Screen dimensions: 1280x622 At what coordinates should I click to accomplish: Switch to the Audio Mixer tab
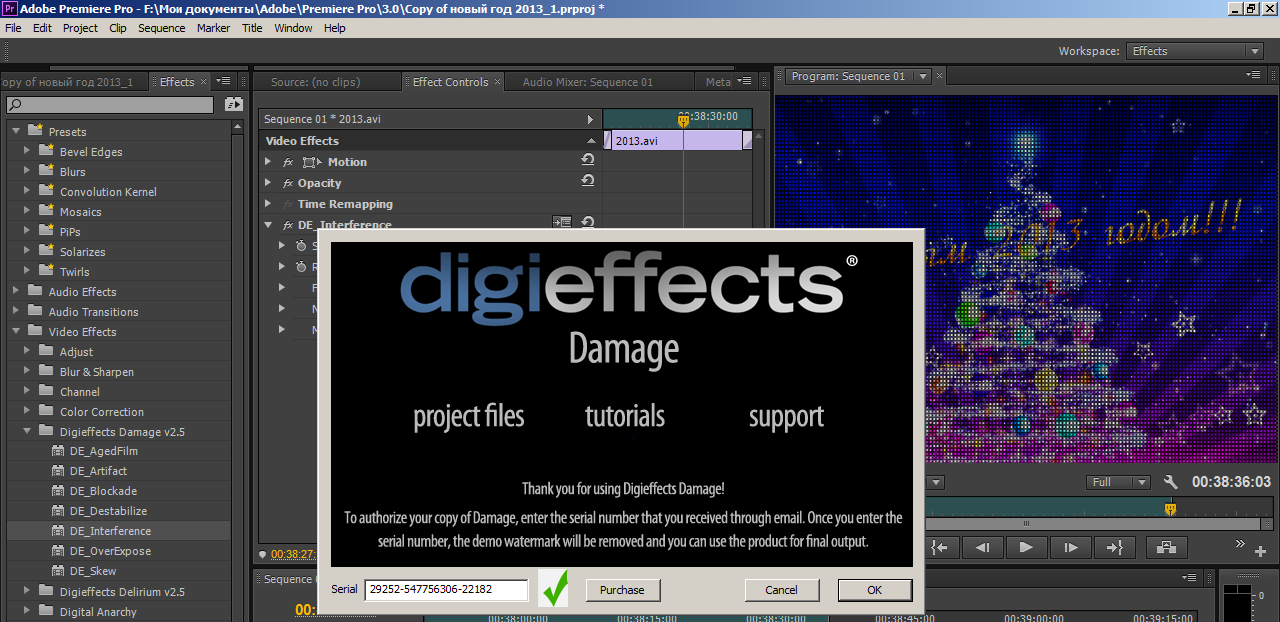click(x=587, y=82)
